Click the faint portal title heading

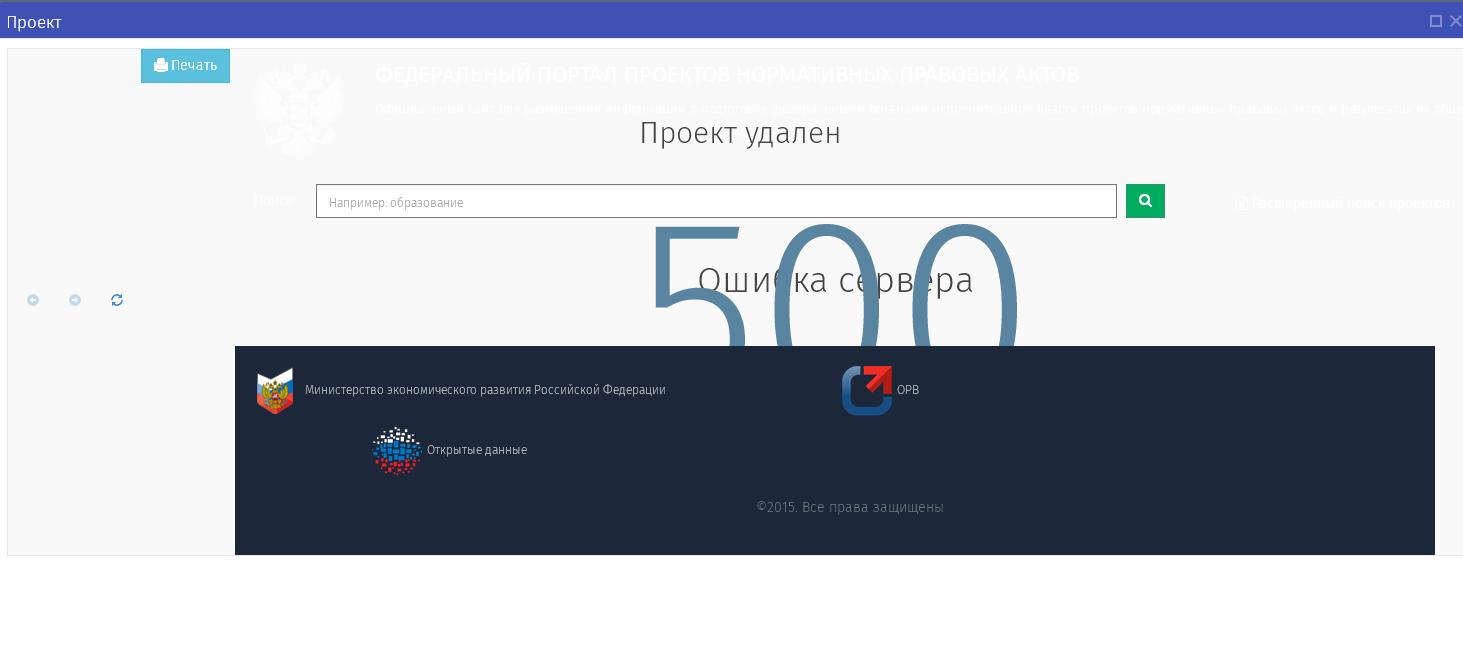point(727,75)
